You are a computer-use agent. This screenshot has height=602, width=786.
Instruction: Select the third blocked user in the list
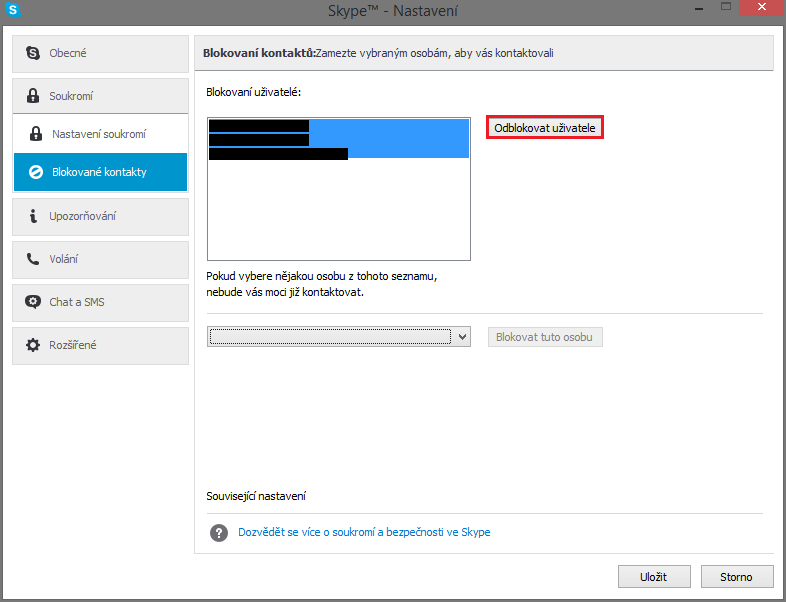point(338,153)
